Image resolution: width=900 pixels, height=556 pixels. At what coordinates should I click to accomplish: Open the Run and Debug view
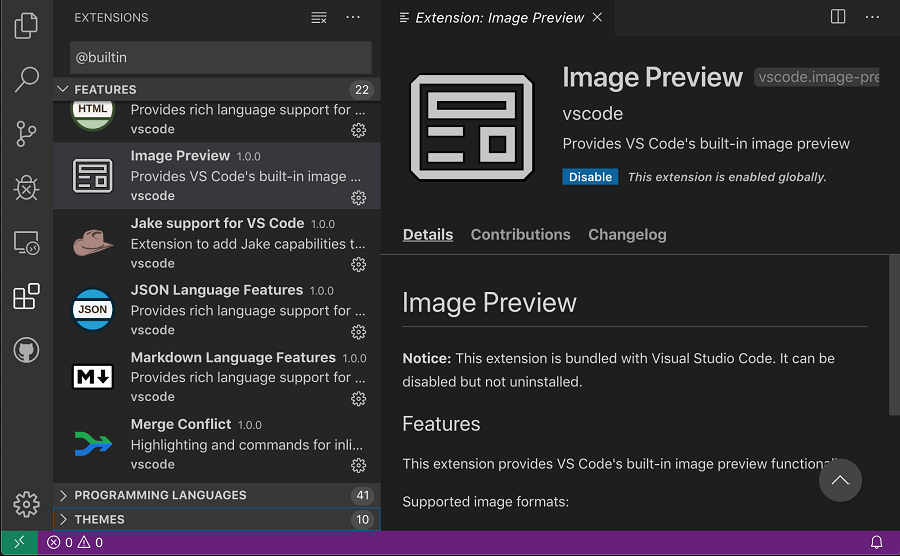click(x=27, y=188)
